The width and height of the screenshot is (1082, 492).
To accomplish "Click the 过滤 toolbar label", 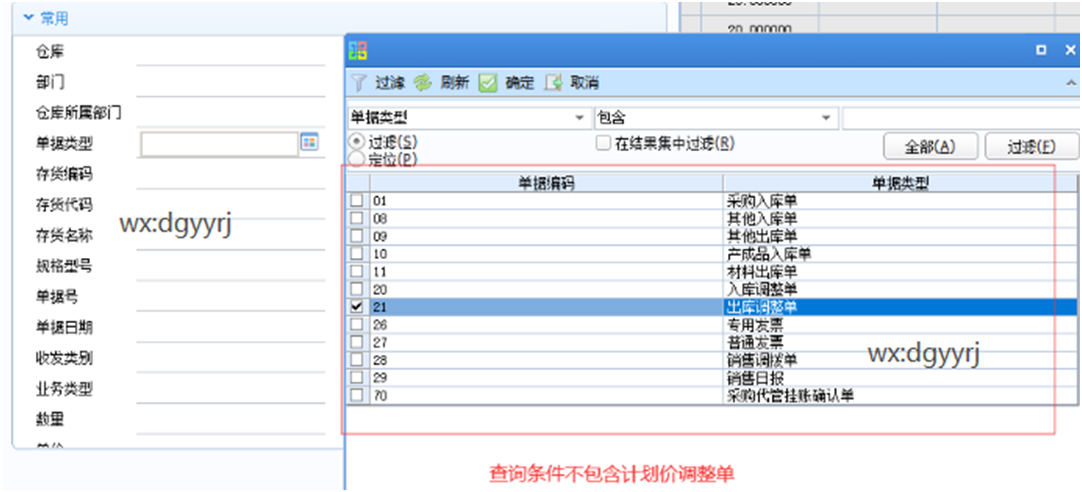I will click(x=389, y=83).
